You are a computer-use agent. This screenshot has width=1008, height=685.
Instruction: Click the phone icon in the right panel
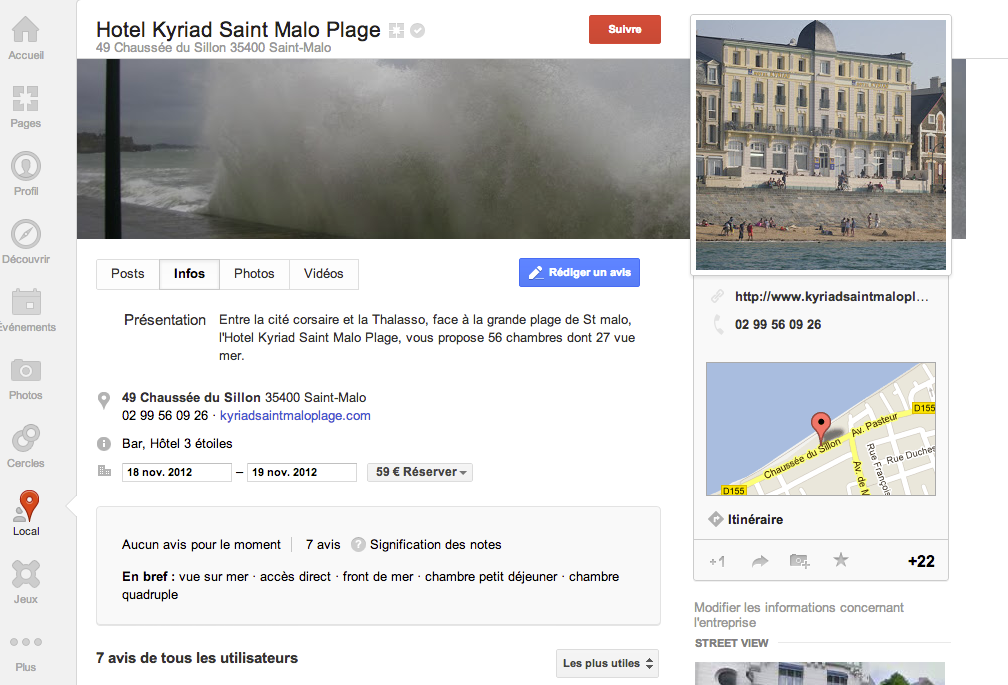718,325
